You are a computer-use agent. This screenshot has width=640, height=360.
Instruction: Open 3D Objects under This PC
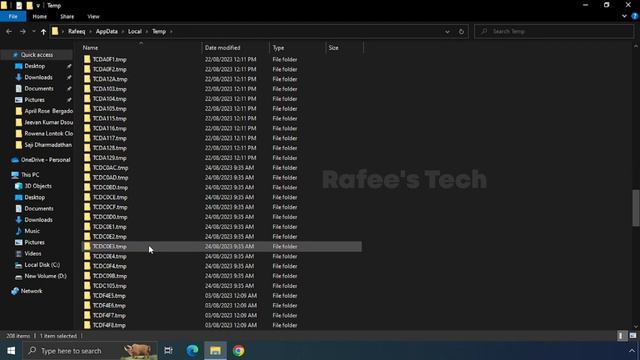[x=38, y=186]
